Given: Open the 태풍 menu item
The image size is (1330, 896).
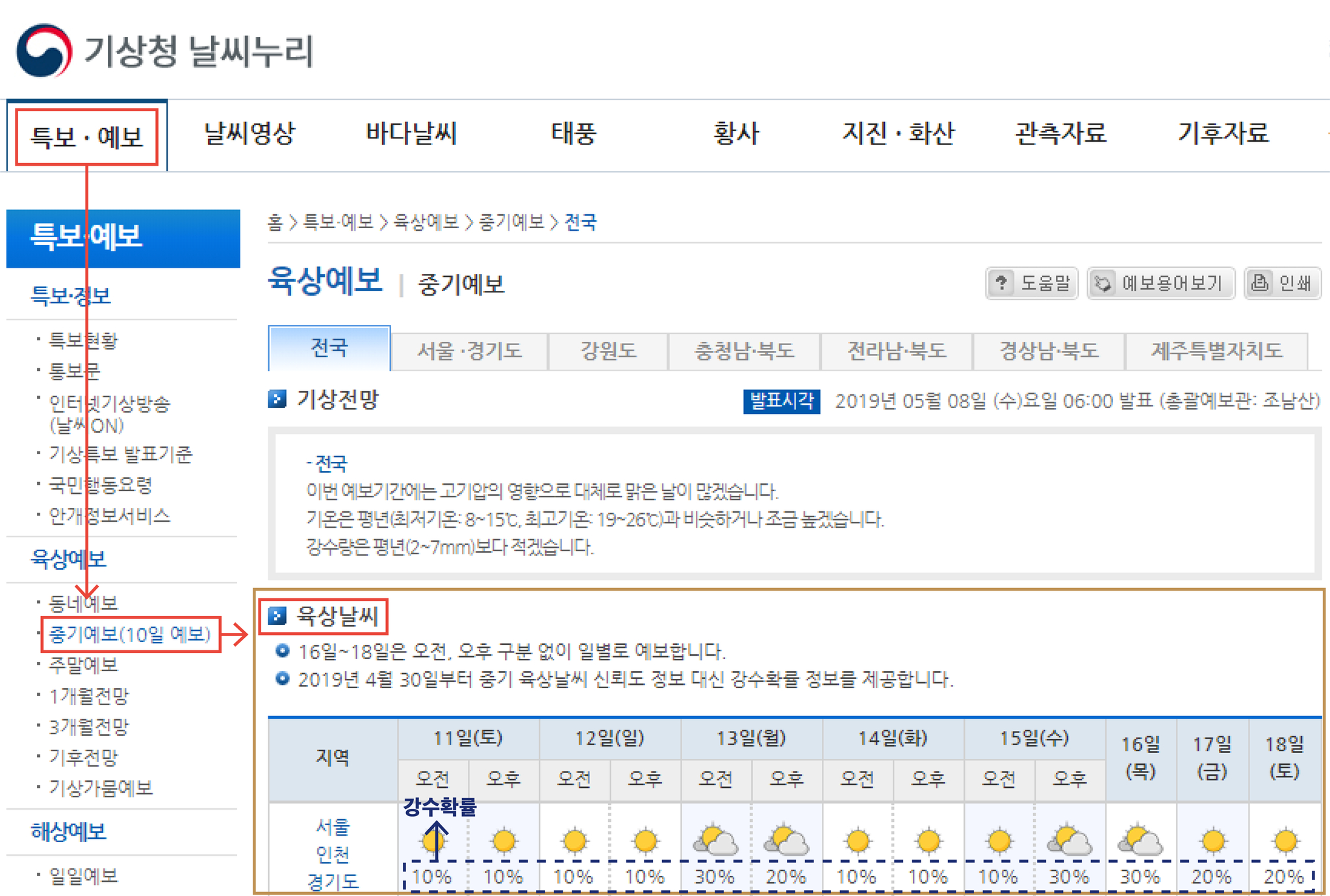Looking at the screenshot, I should click(x=573, y=134).
